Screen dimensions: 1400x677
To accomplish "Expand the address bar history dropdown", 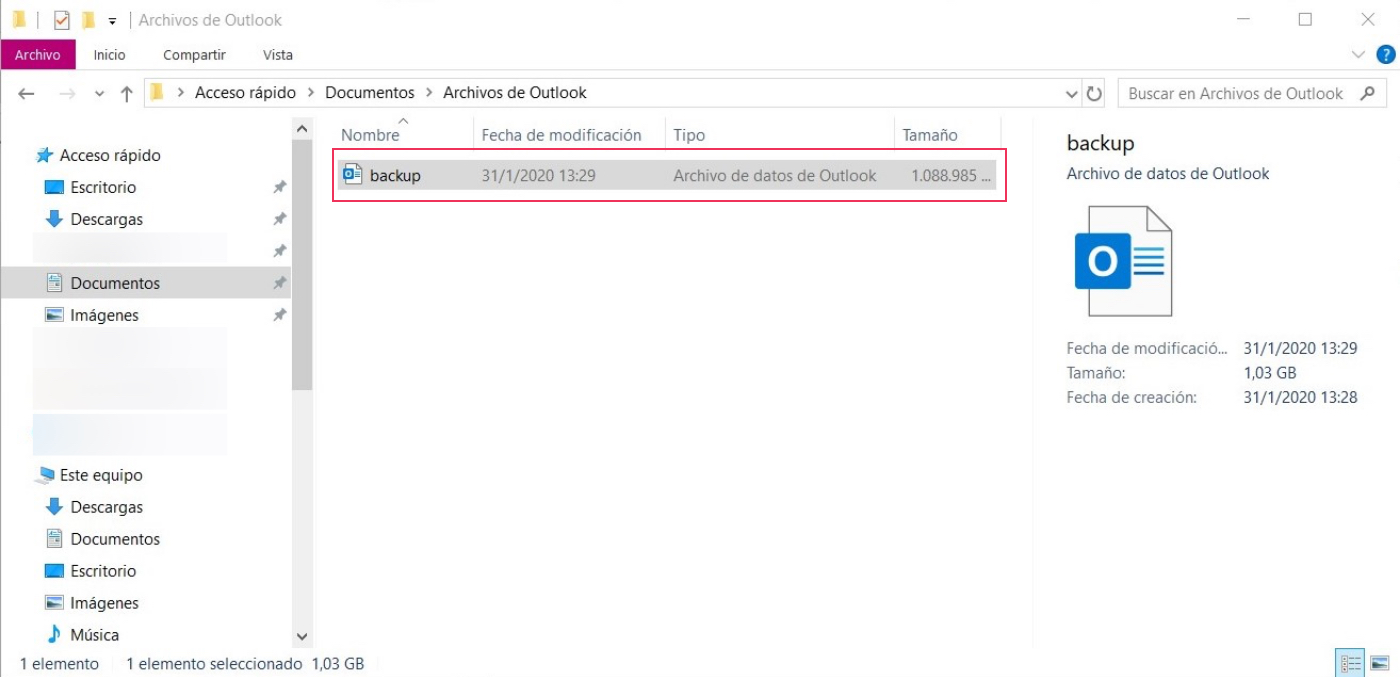I will [1072, 93].
